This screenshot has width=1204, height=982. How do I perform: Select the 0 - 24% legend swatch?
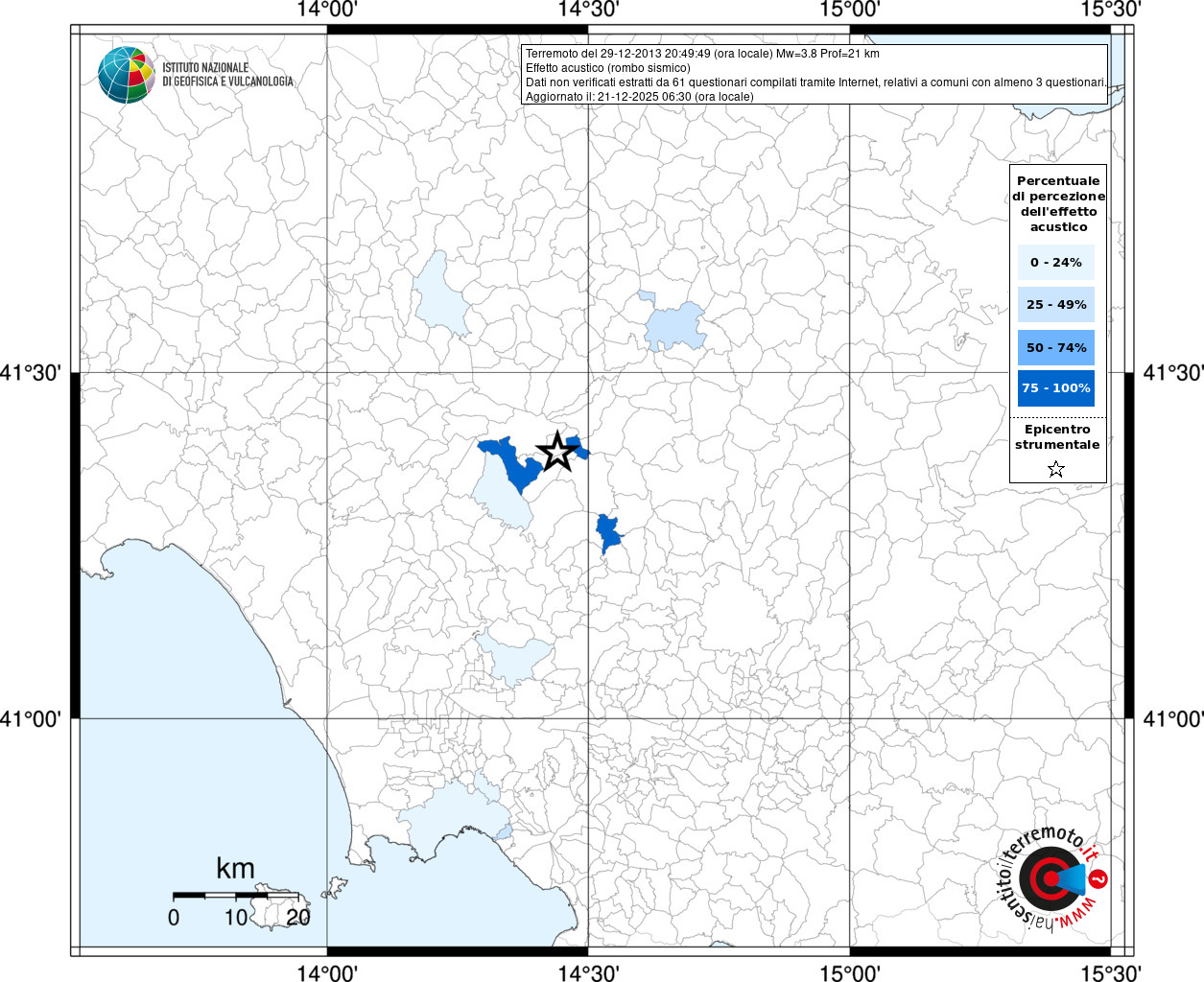coord(1056,262)
